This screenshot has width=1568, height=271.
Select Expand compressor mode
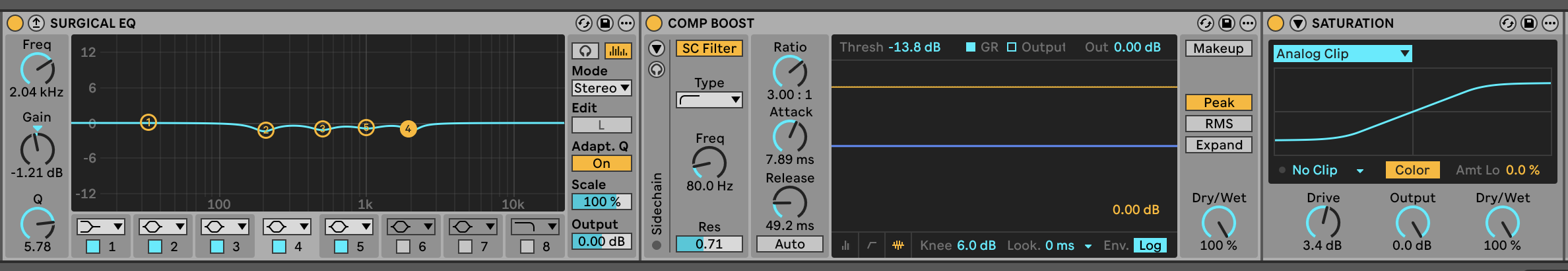pyautogui.click(x=1219, y=145)
